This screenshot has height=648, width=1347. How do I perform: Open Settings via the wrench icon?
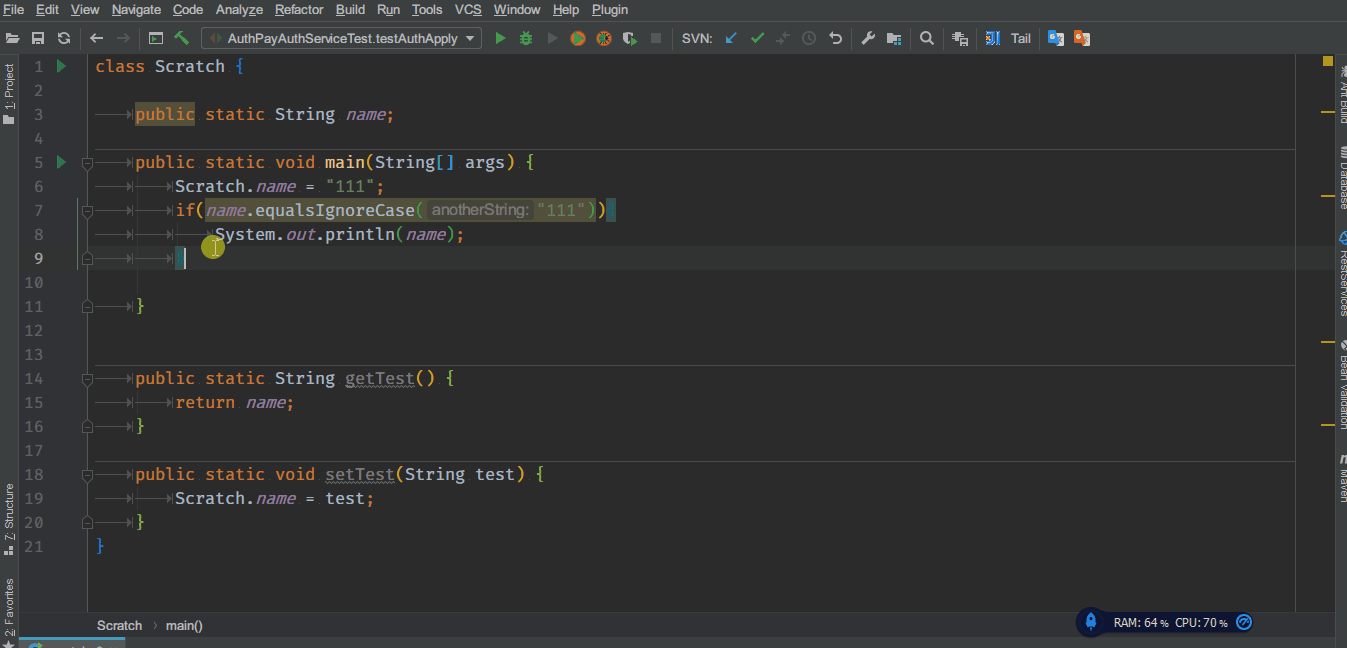point(868,38)
